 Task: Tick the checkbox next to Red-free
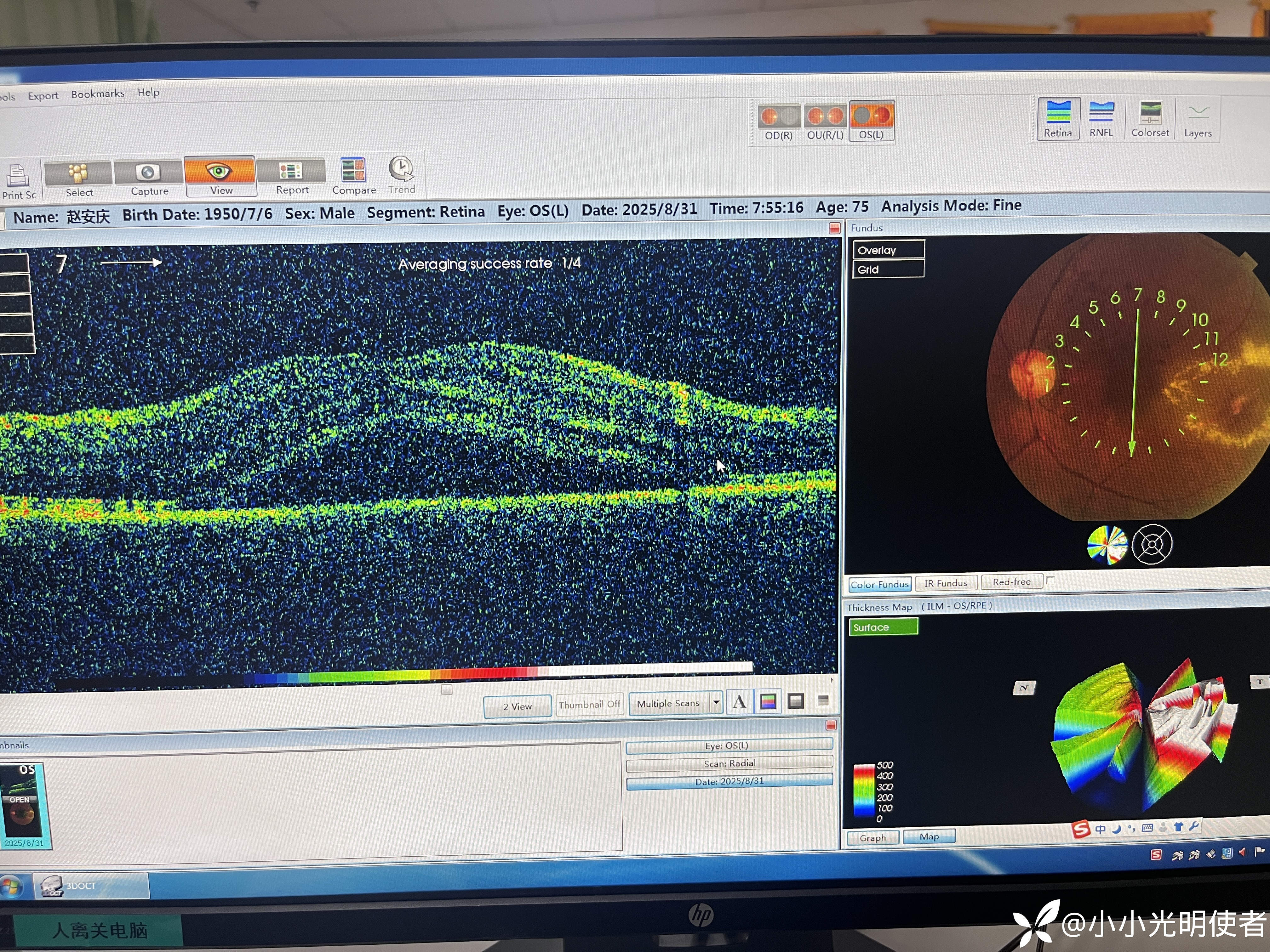click(1050, 580)
